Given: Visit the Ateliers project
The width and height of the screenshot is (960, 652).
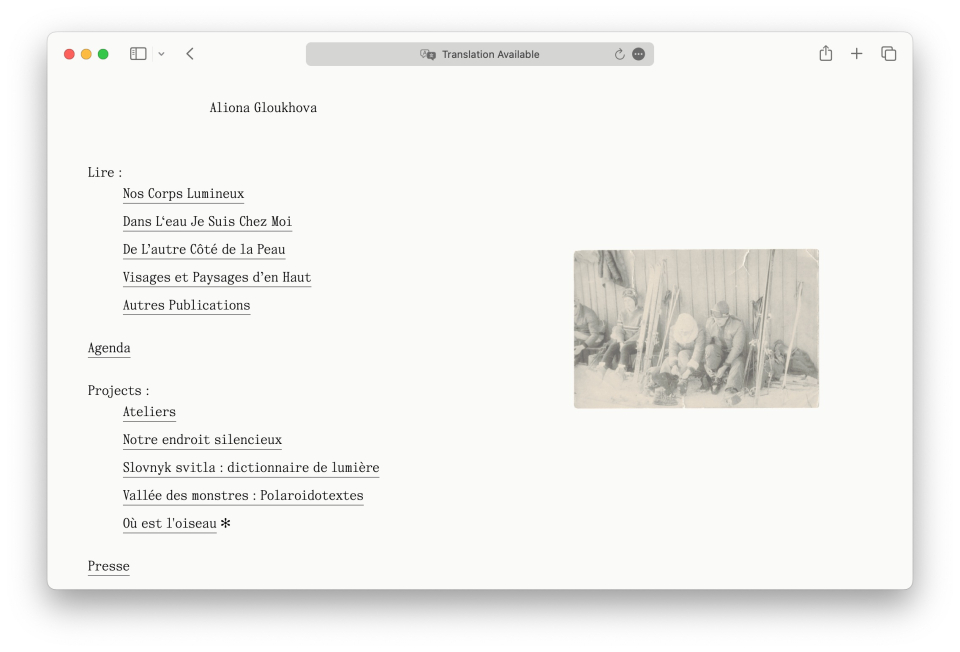Looking at the screenshot, I should [x=149, y=412].
